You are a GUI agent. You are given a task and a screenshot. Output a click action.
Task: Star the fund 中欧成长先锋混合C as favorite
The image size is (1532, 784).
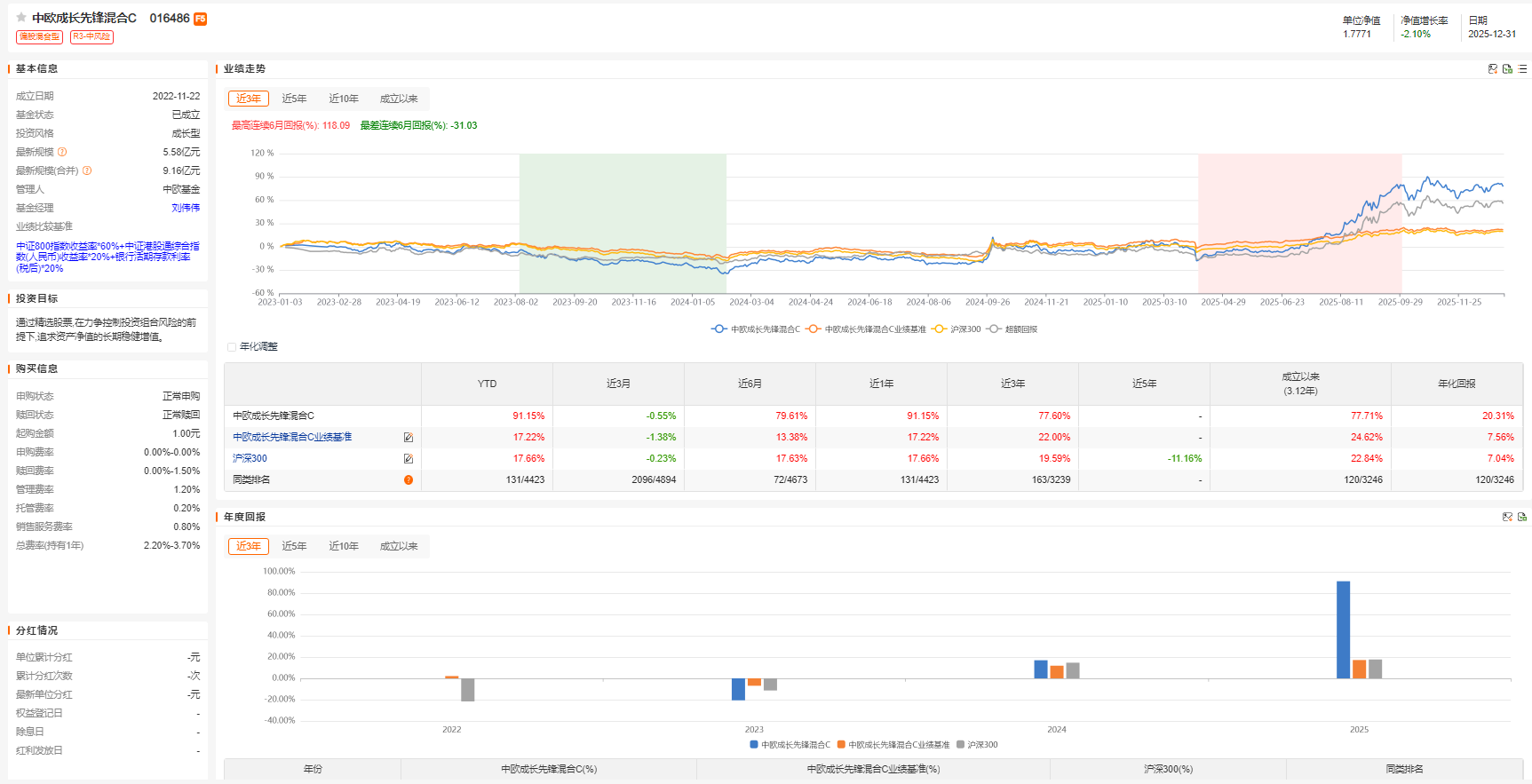pyautogui.click(x=21, y=18)
